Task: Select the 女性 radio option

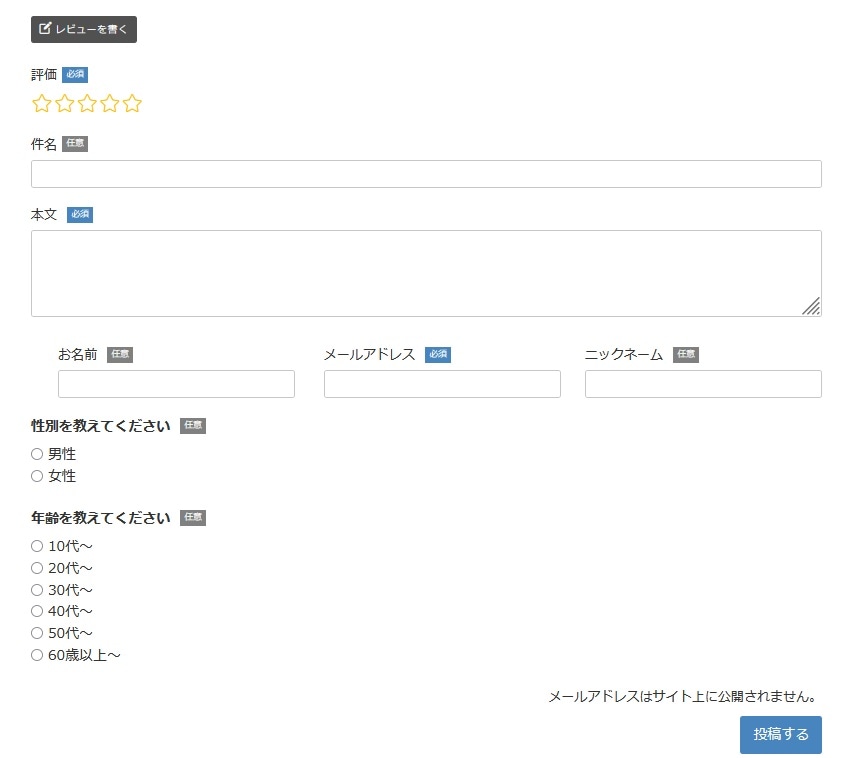Action: point(37,476)
